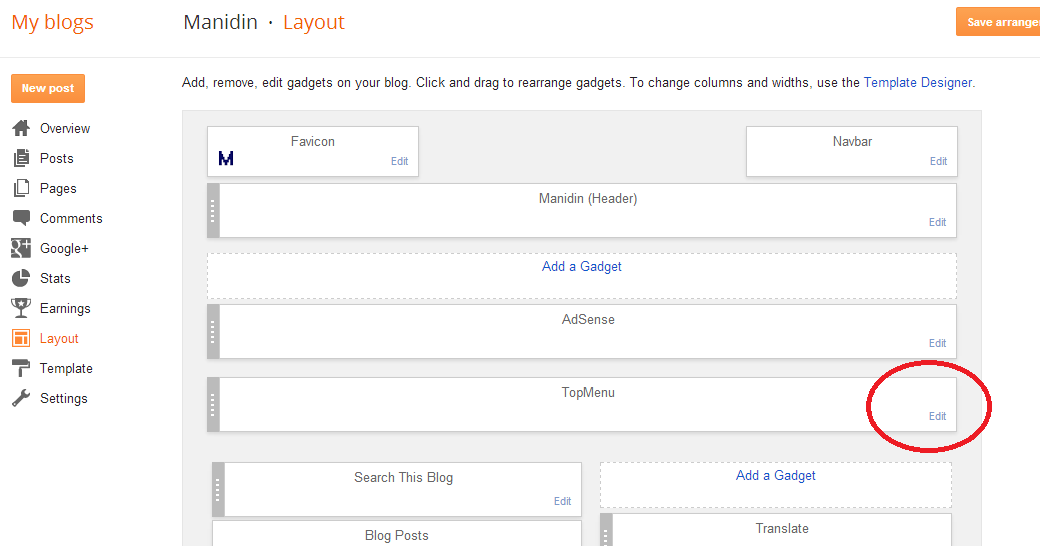
Task: Click the Template paint roller icon
Action: coord(21,368)
